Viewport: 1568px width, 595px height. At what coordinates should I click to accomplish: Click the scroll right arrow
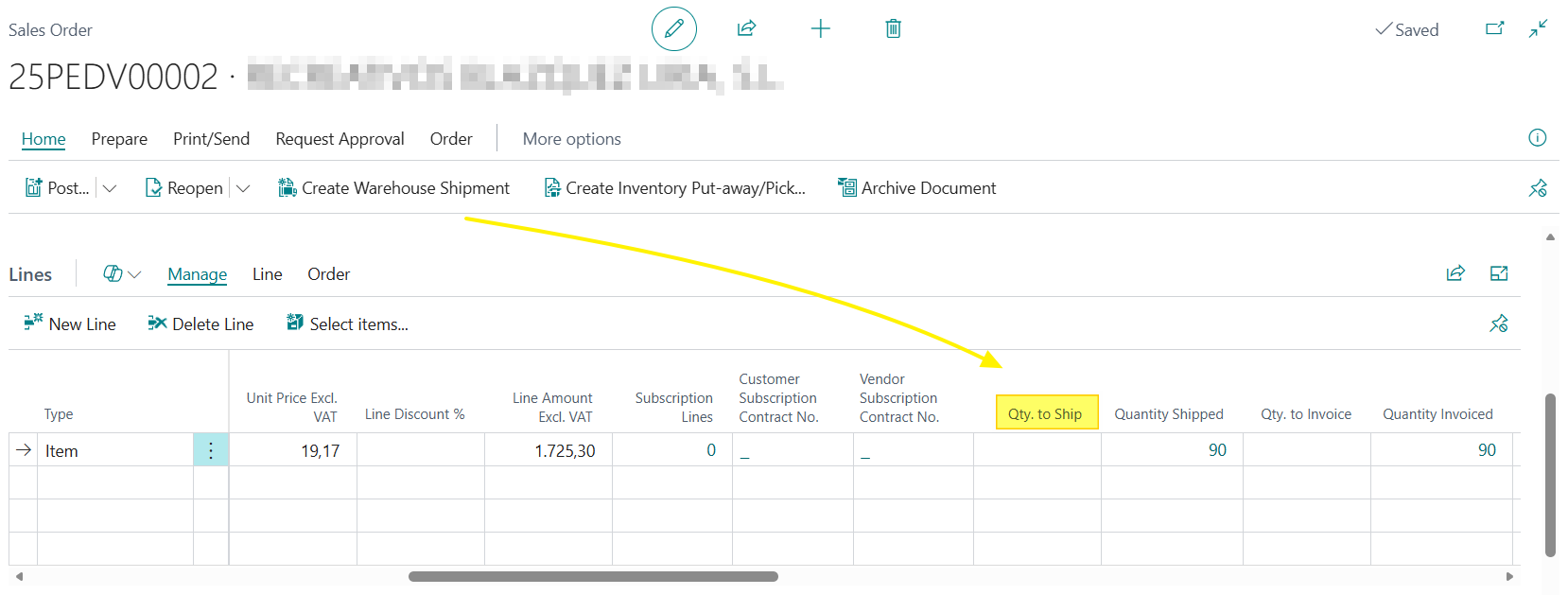(1509, 576)
